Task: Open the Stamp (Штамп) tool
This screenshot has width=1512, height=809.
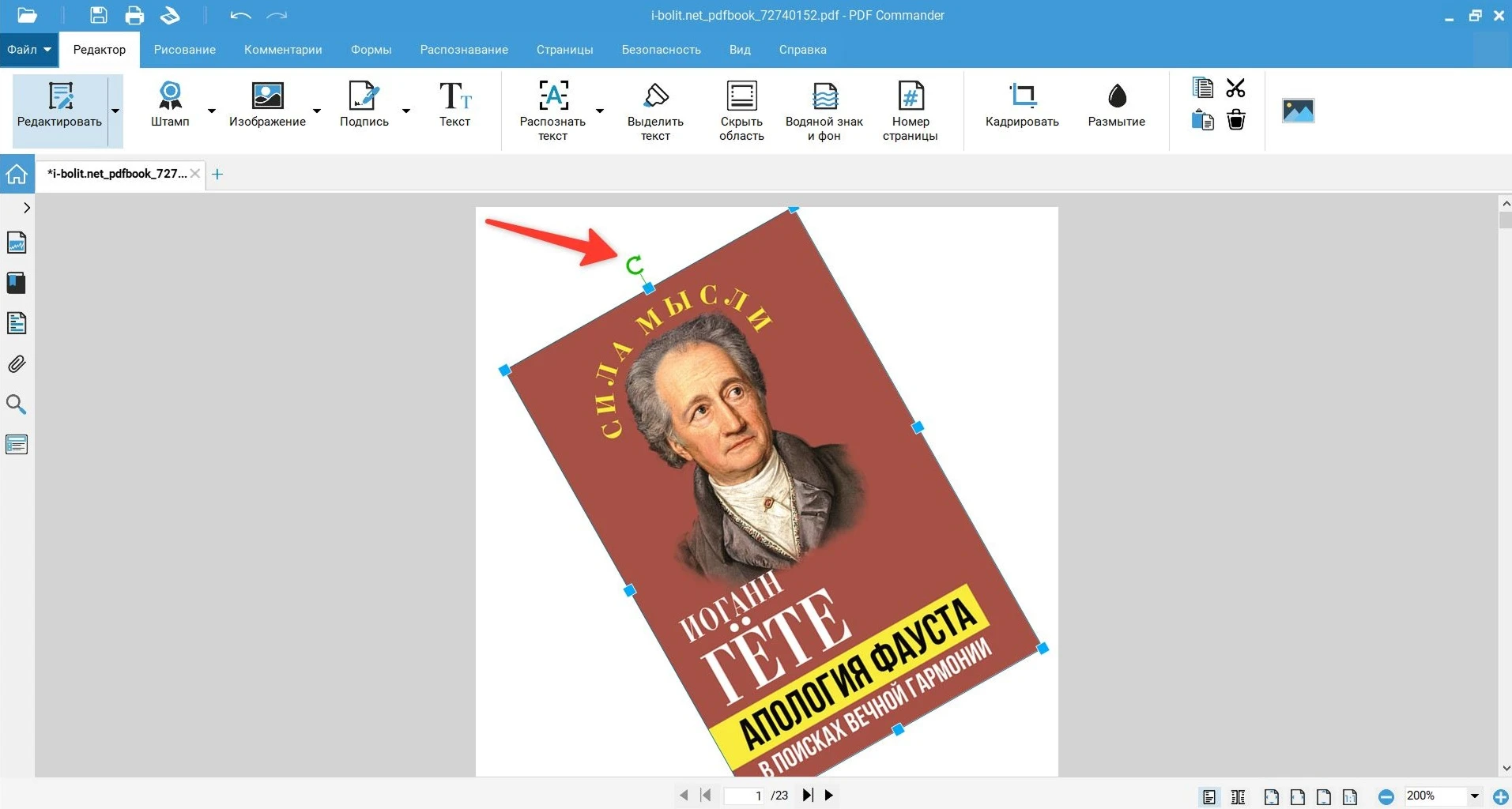Action: coord(170,106)
